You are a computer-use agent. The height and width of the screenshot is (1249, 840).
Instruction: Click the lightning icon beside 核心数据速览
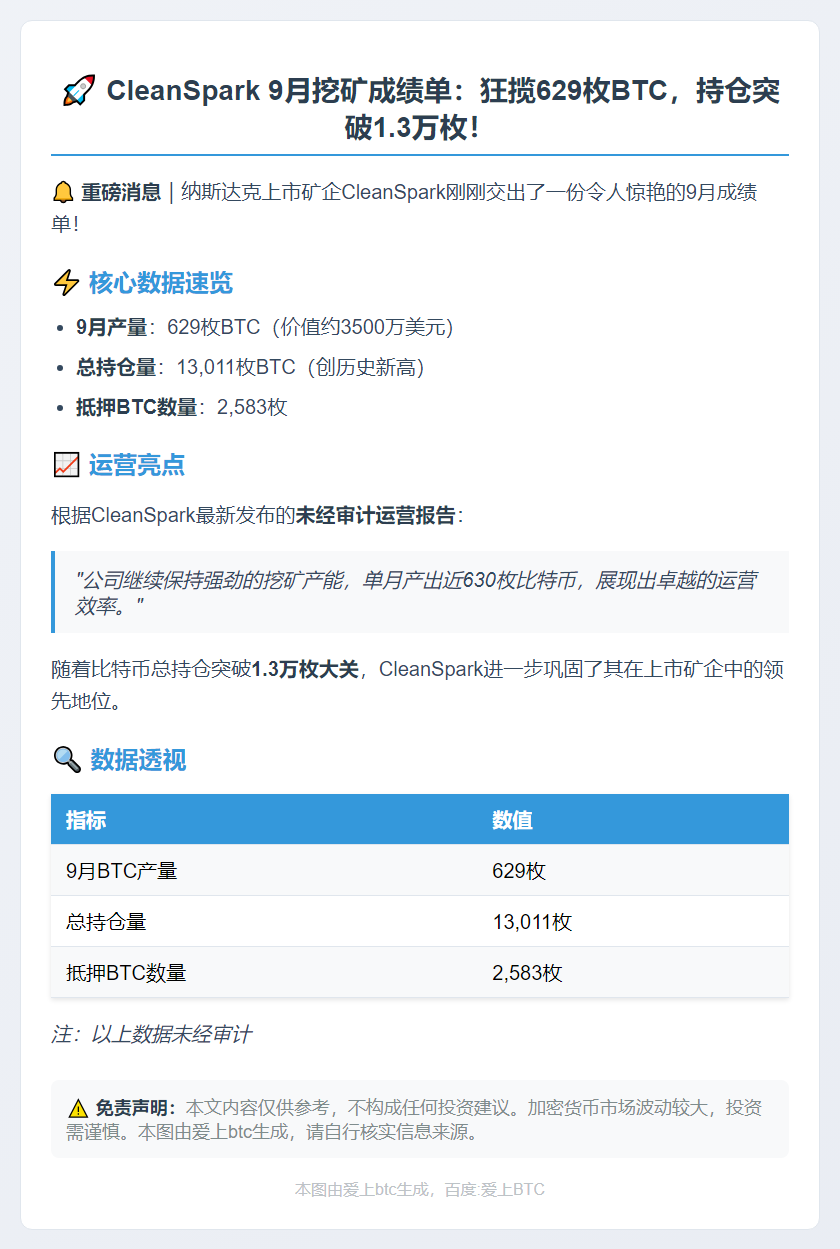(x=66, y=283)
